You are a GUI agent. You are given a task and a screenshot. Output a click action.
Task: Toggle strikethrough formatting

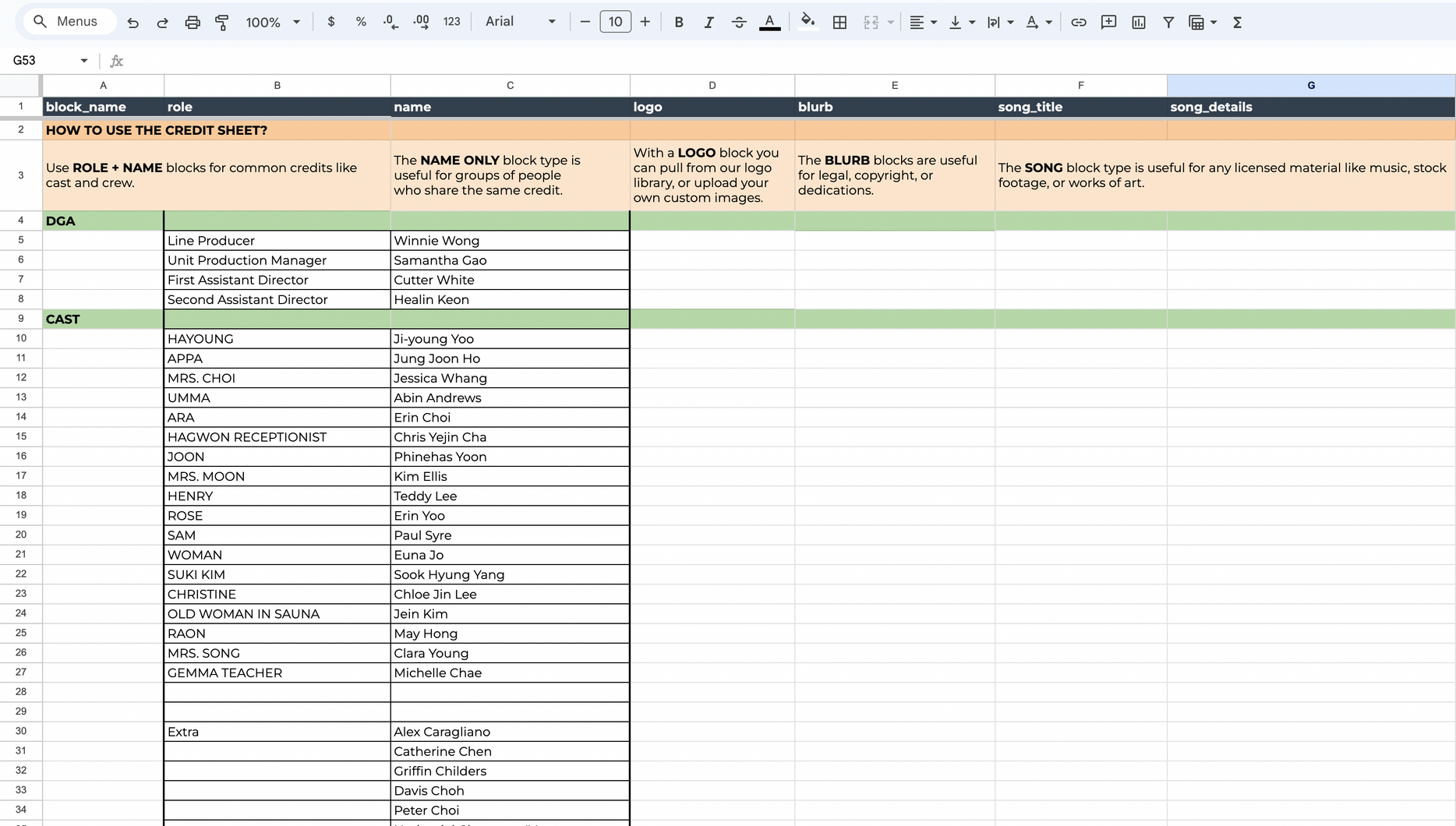pyautogui.click(x=739, y=23)
